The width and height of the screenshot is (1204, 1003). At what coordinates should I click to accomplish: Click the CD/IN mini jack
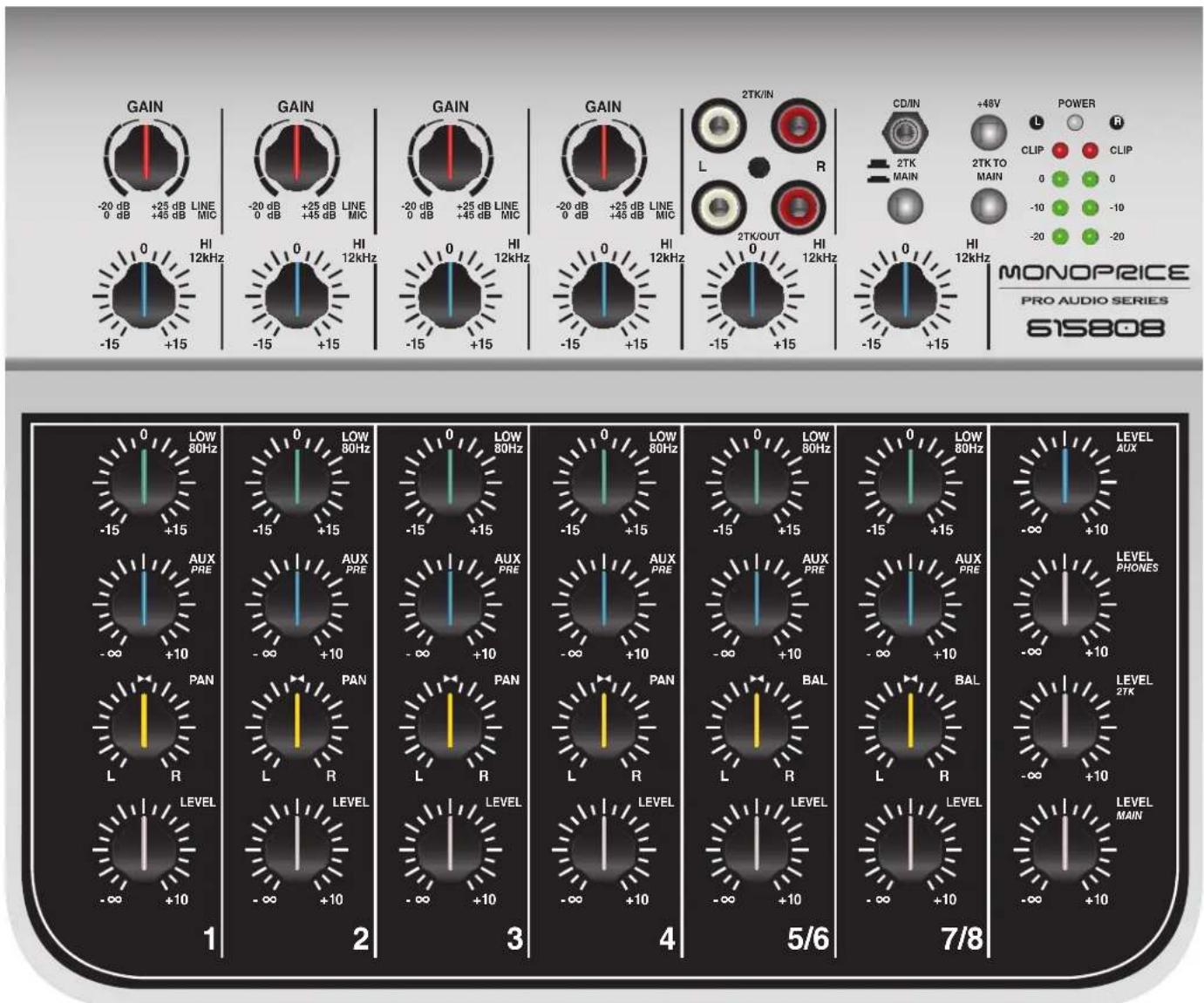coord(905,132)
